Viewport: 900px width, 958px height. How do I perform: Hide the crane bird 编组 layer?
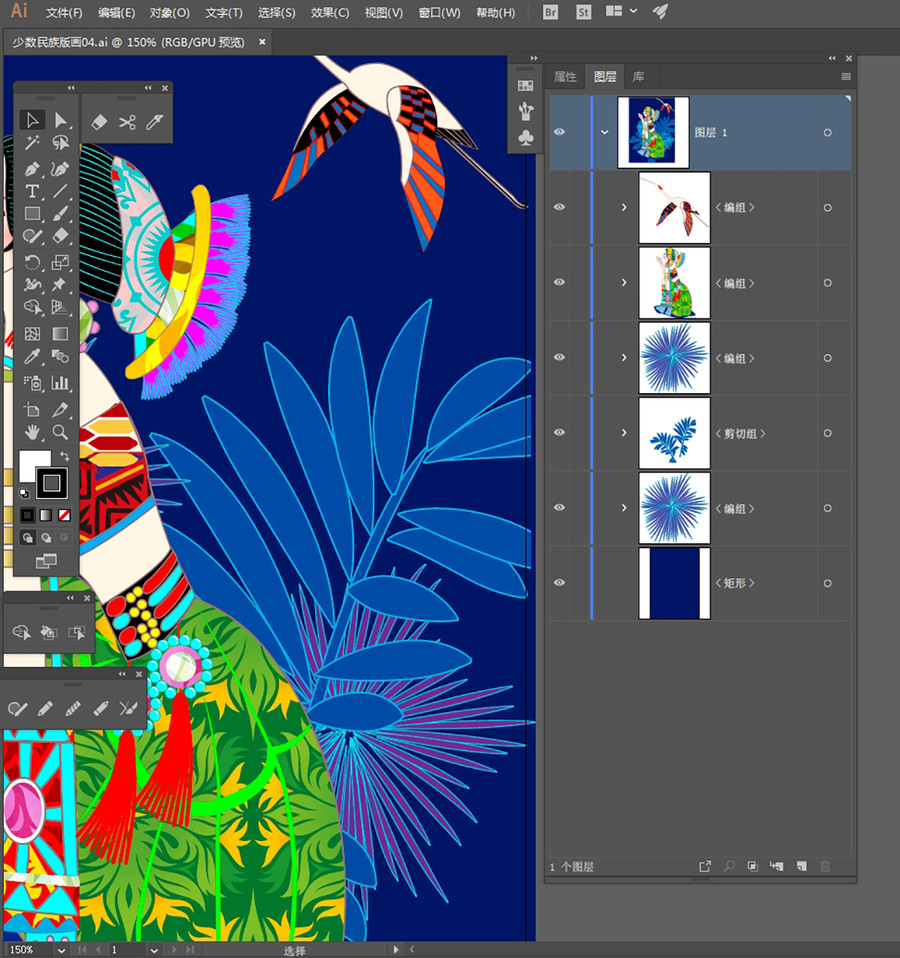click(559, 207)
